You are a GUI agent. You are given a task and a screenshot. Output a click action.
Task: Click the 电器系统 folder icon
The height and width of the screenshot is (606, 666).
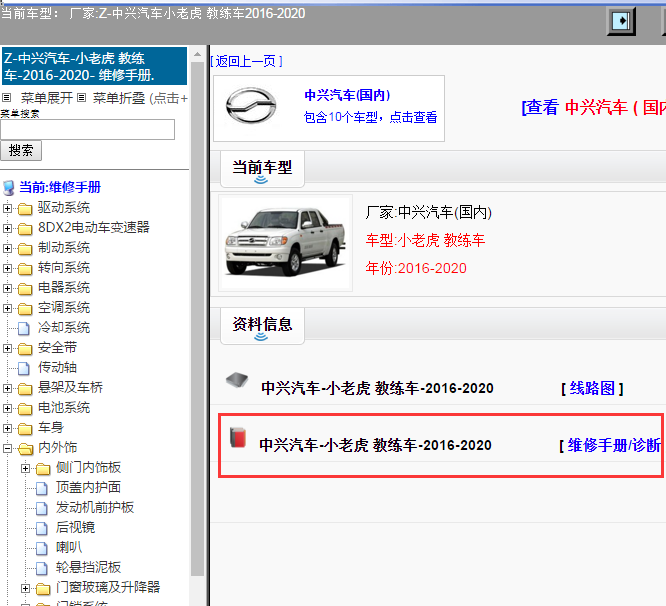(x=25, y=289)
